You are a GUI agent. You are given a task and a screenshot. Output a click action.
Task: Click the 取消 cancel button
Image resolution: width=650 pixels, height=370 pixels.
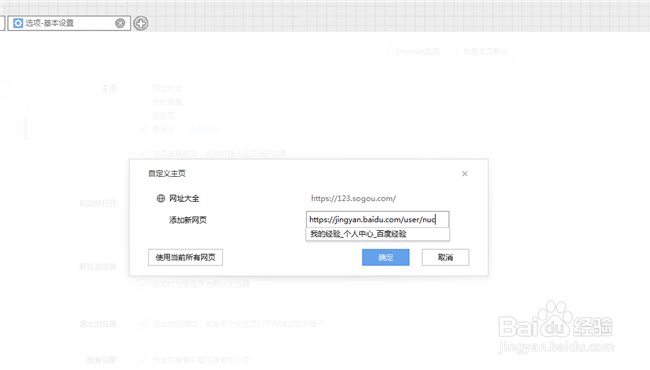click(x=445, y=257)
